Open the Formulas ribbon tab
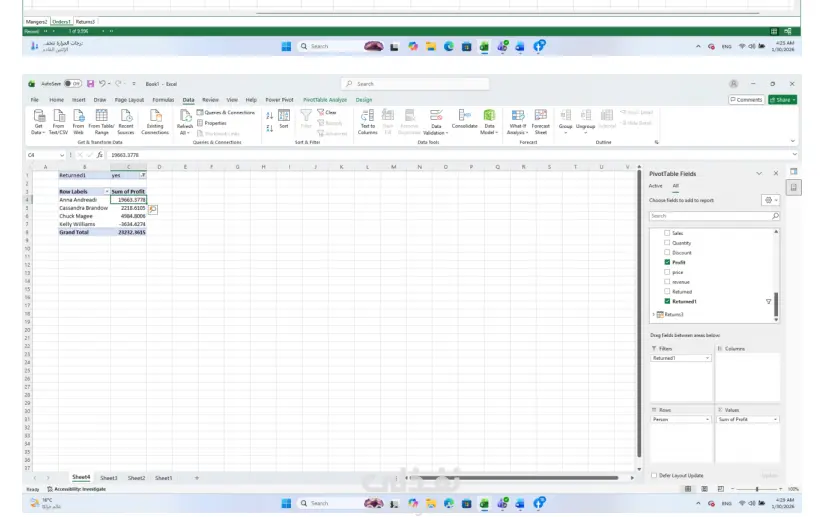 pos(163,100)
